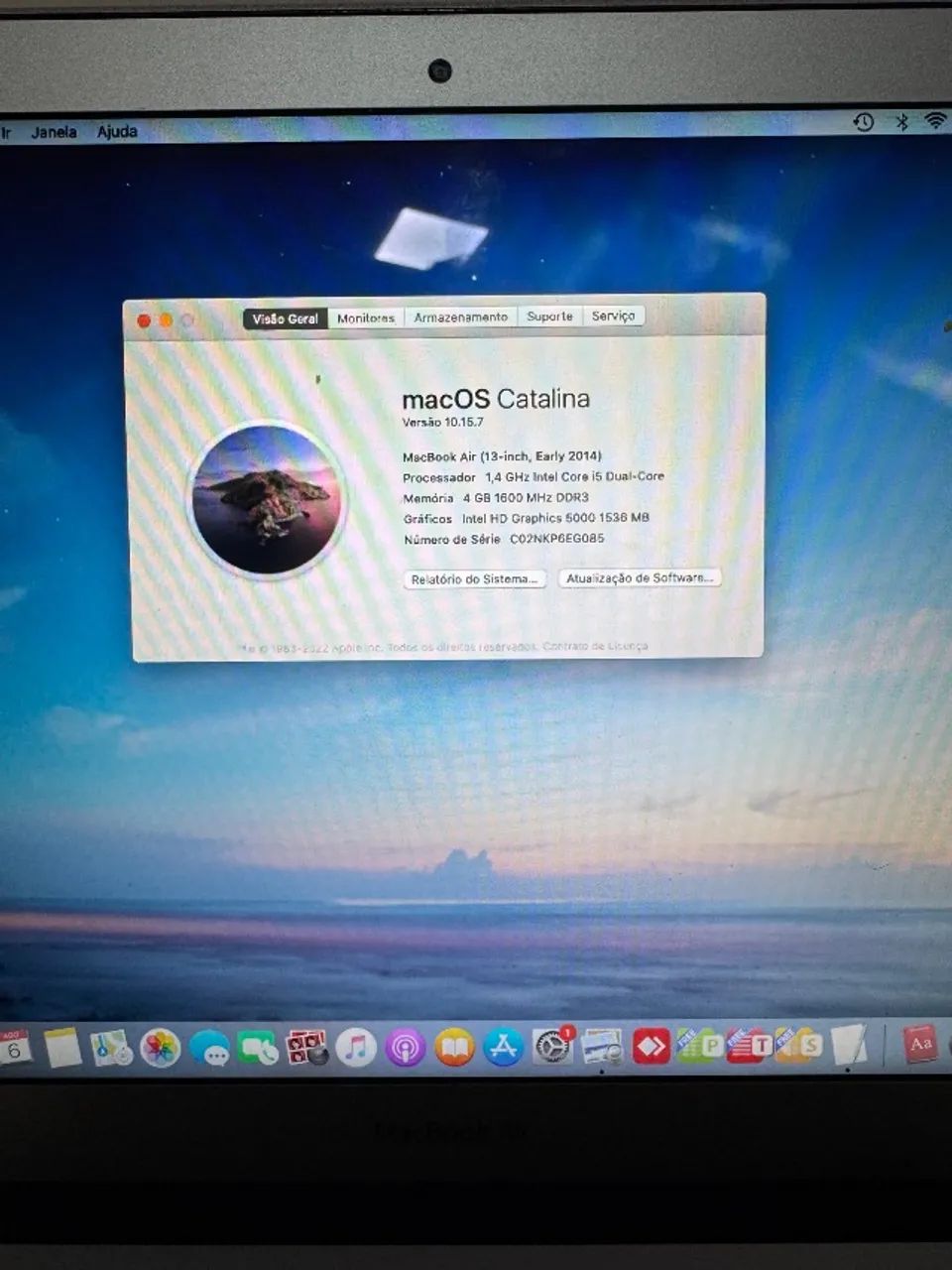Open Podcasts from the Dock
The height and width of the screenshot is (1270, 952).
coord(405,1048)
